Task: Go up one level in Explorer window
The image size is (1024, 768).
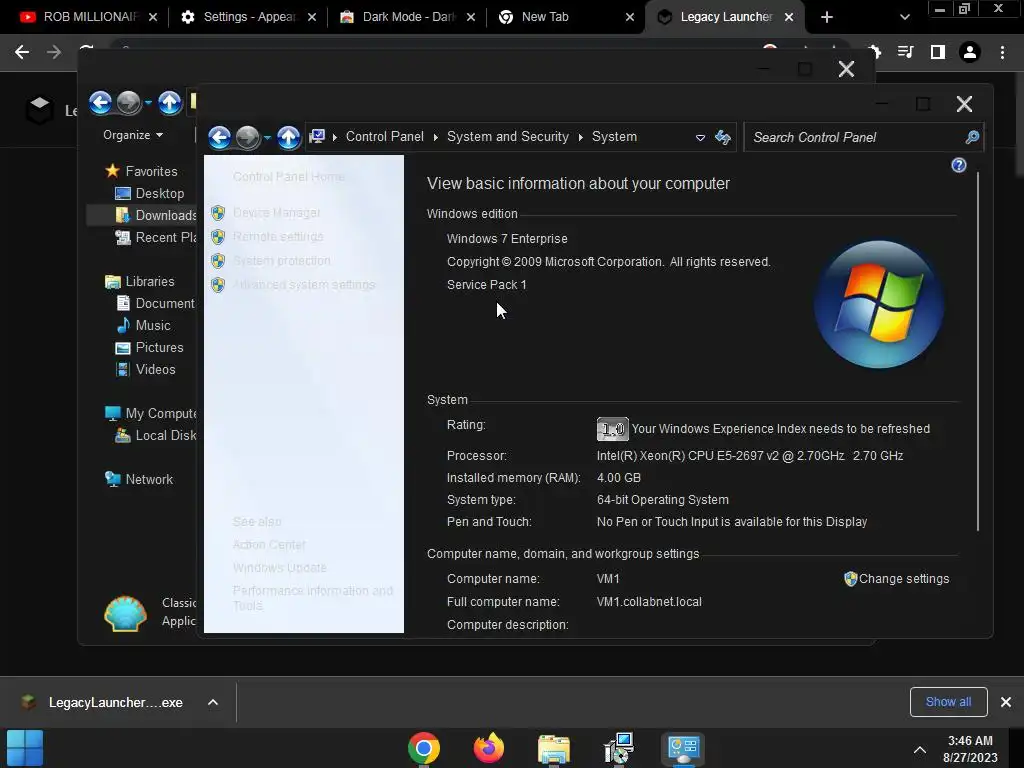Action: (169, 103)
